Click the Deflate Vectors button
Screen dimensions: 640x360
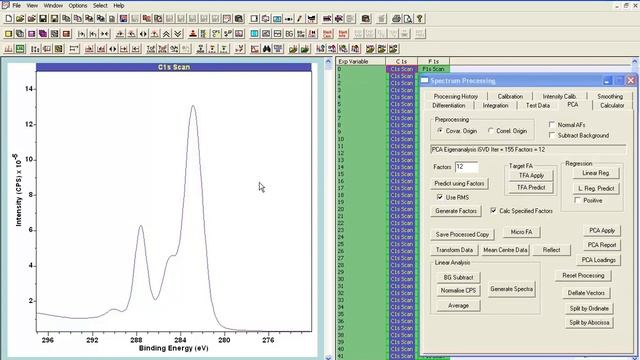(586, 293)
